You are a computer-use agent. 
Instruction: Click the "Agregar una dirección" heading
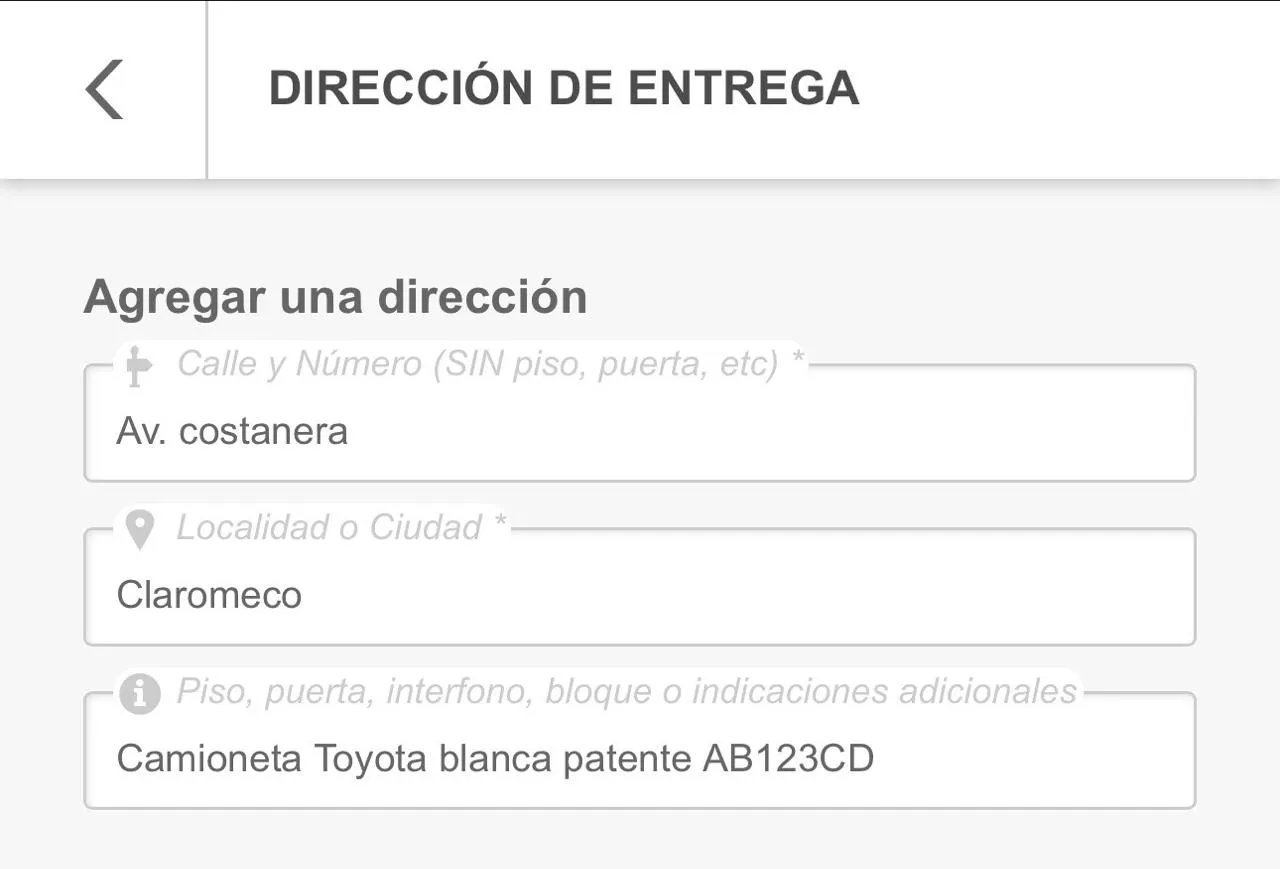tap(335, 297)
